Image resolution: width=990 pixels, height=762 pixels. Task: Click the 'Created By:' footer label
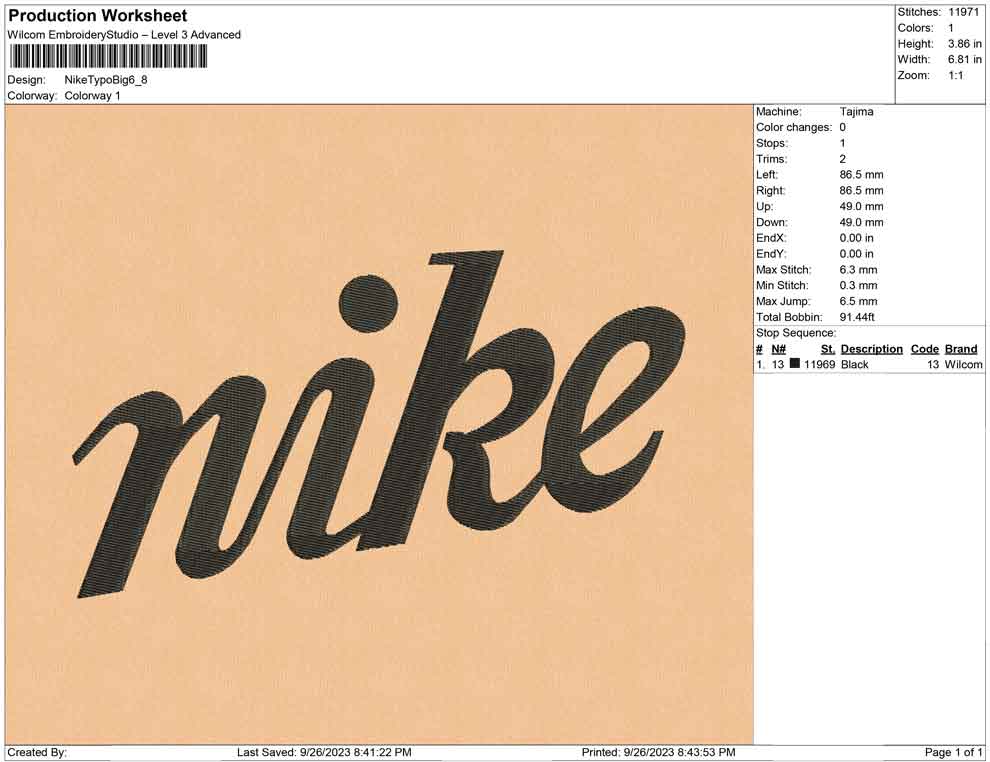click(x=37, y=753)
